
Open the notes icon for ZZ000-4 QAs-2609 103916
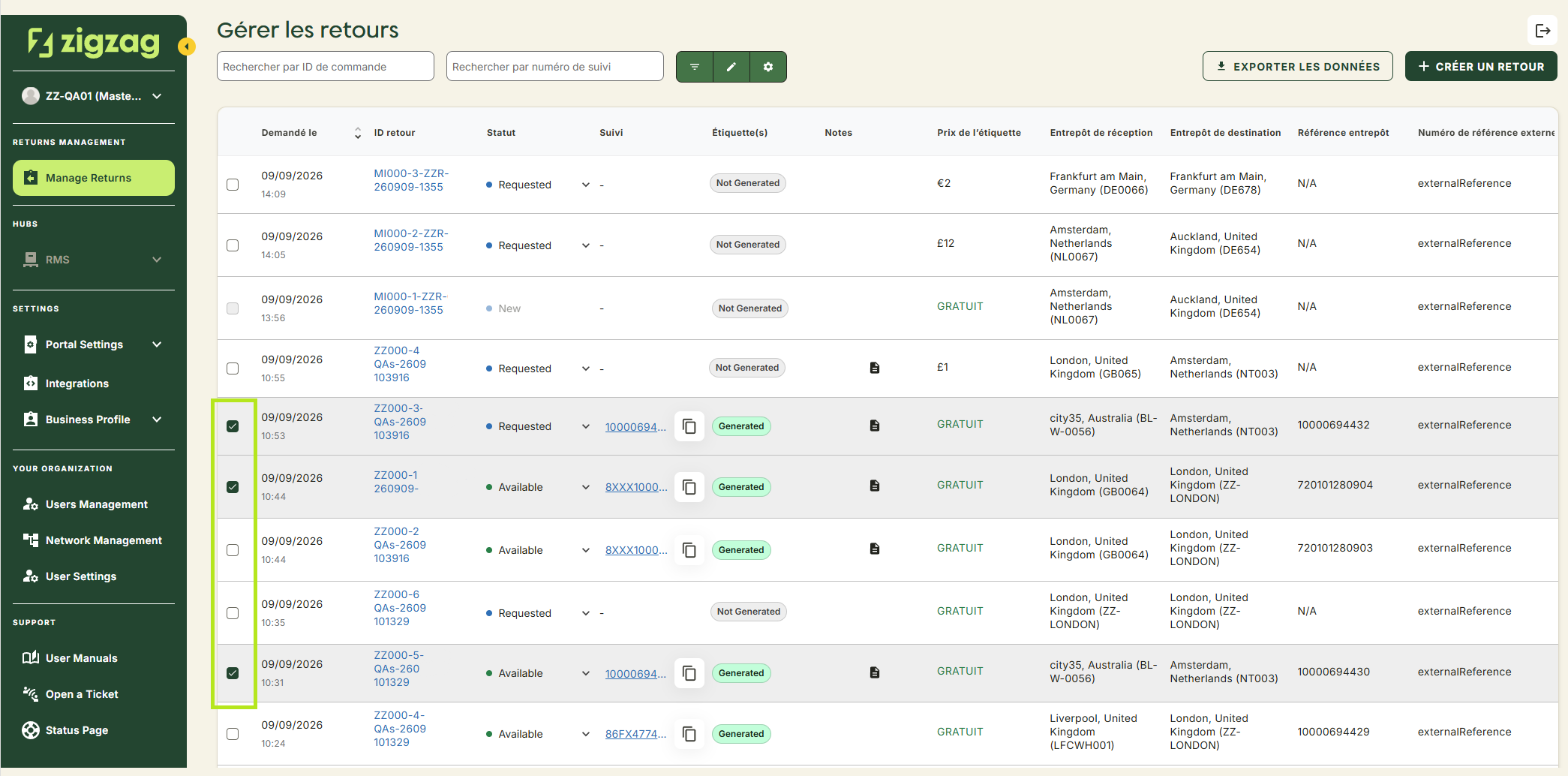coord(875,368)
